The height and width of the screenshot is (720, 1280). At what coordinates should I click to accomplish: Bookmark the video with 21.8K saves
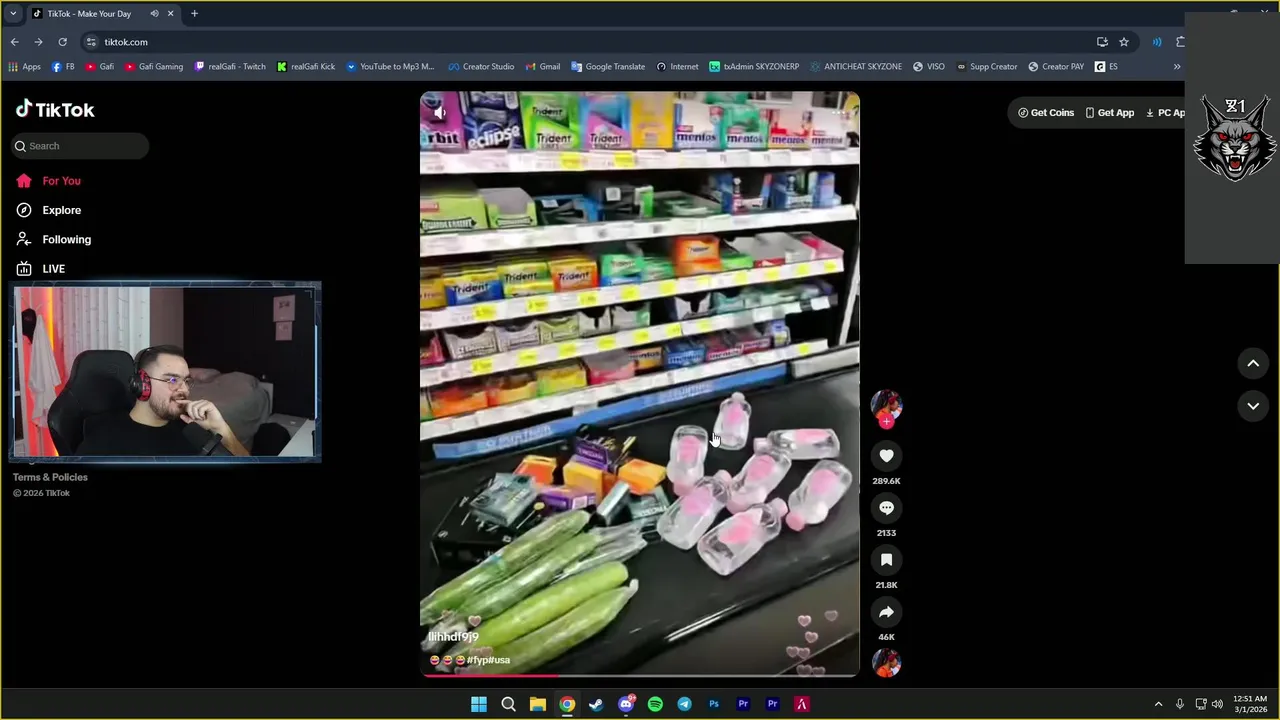pos(886,560)
